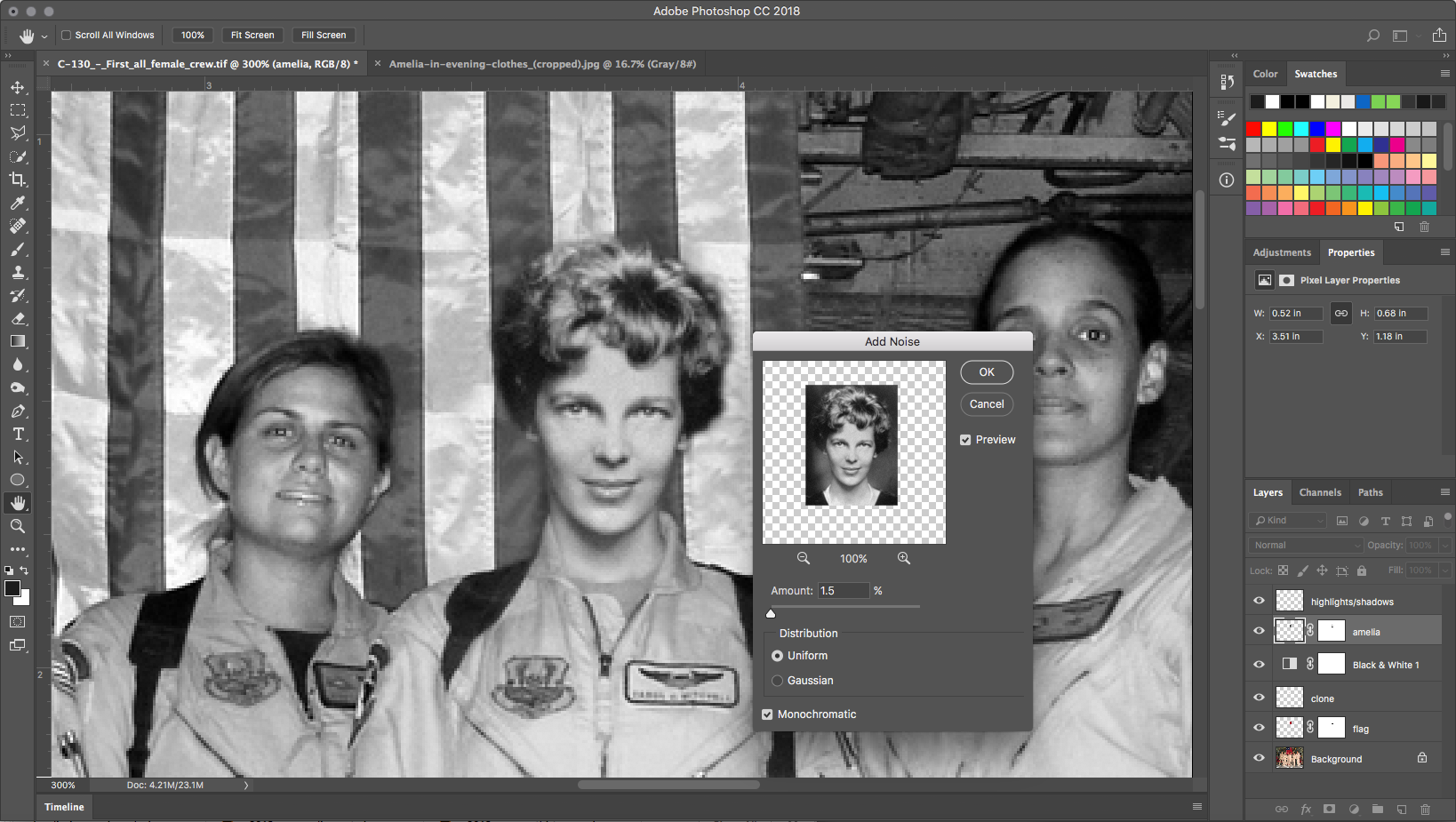
Task: Click the Fit Screen button
Action: 252,36
